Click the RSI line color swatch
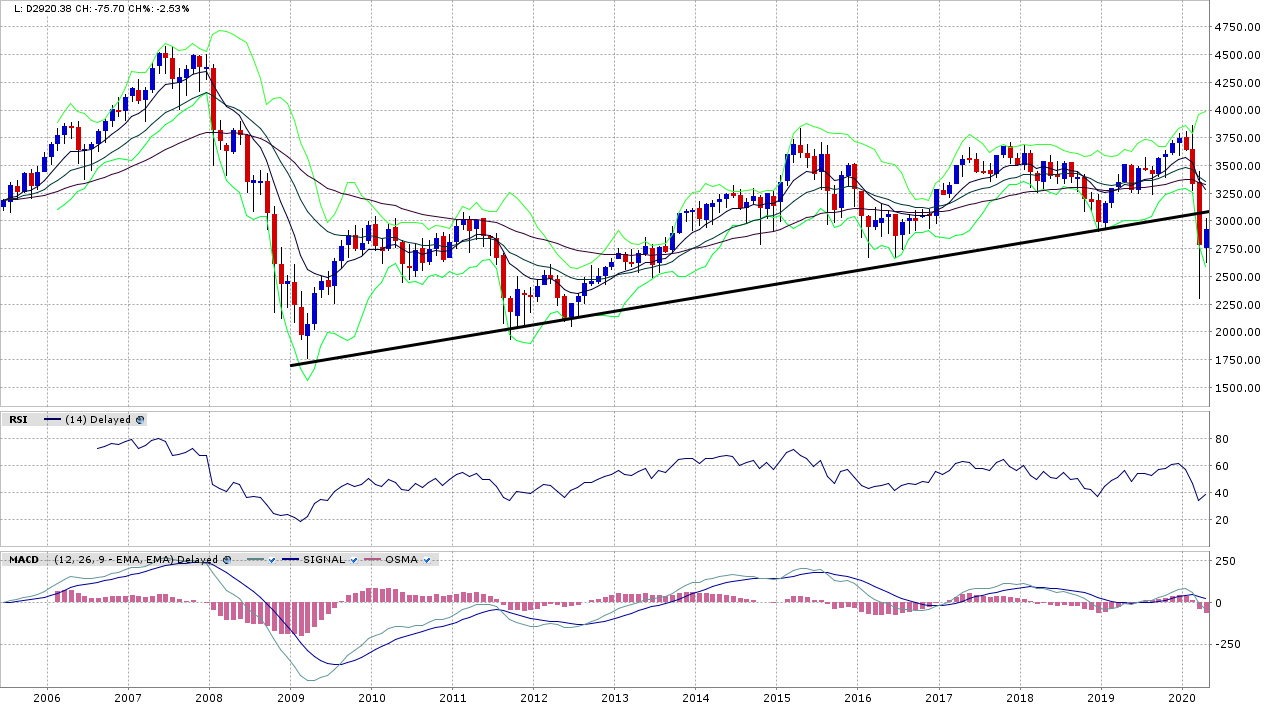 click(52, 420)
